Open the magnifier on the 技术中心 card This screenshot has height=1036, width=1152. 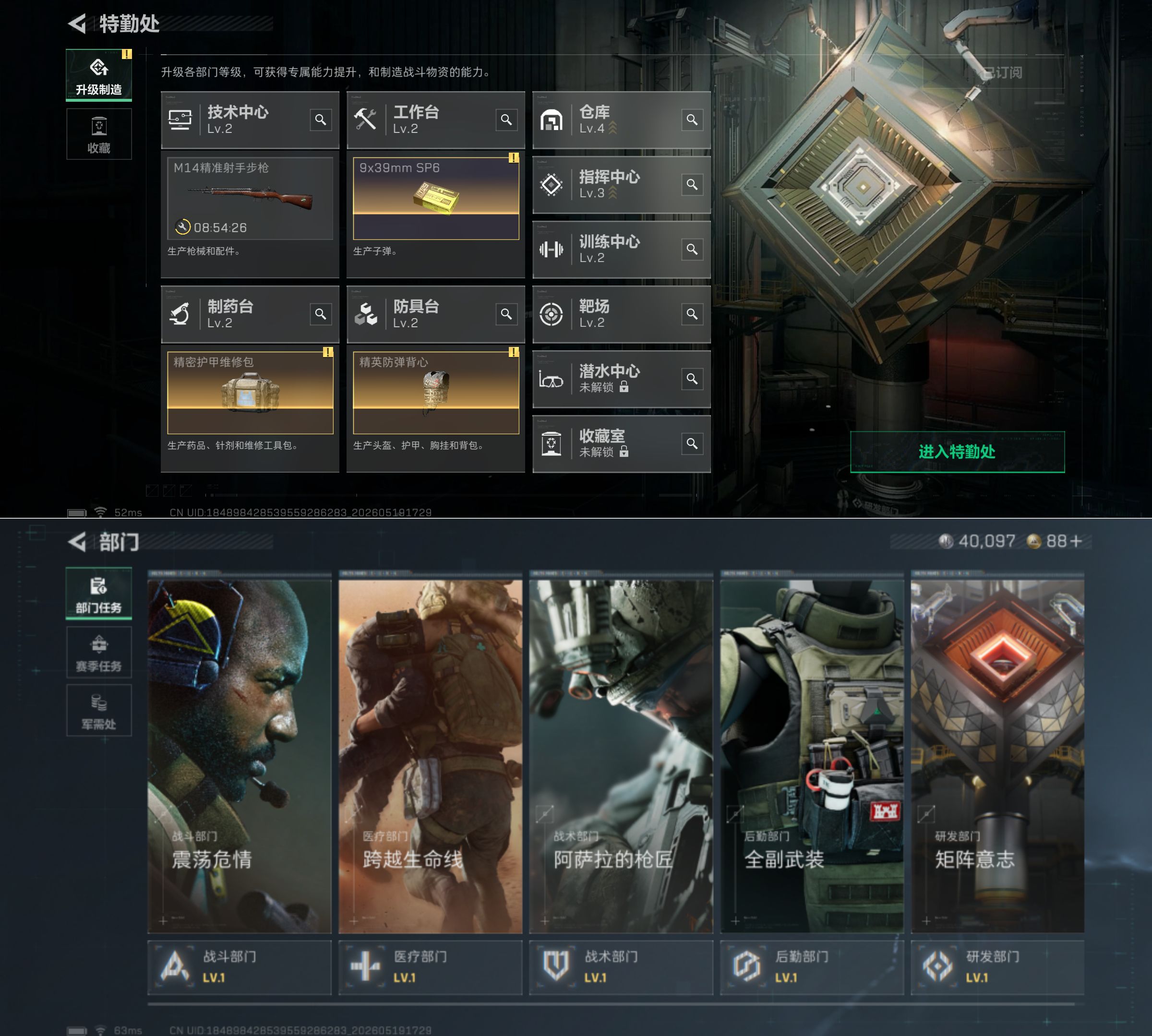point(321,119)
